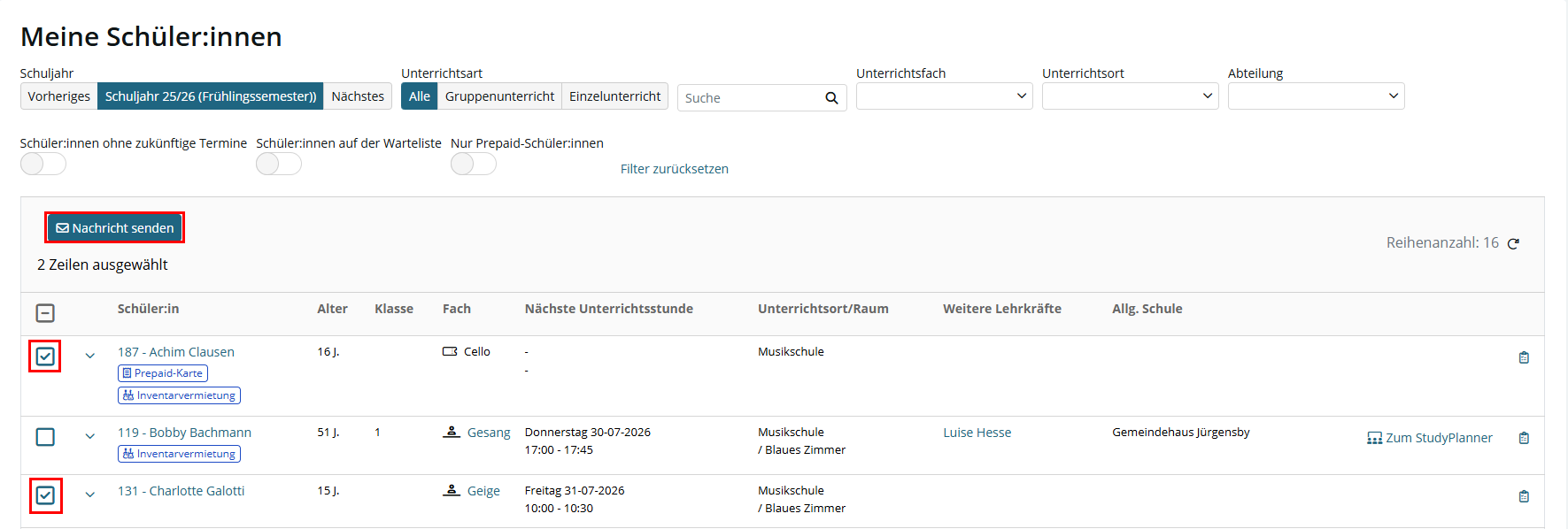Open the Abteilung dropdown
Screen dimensions: 1568x529
coord(1317,96)
